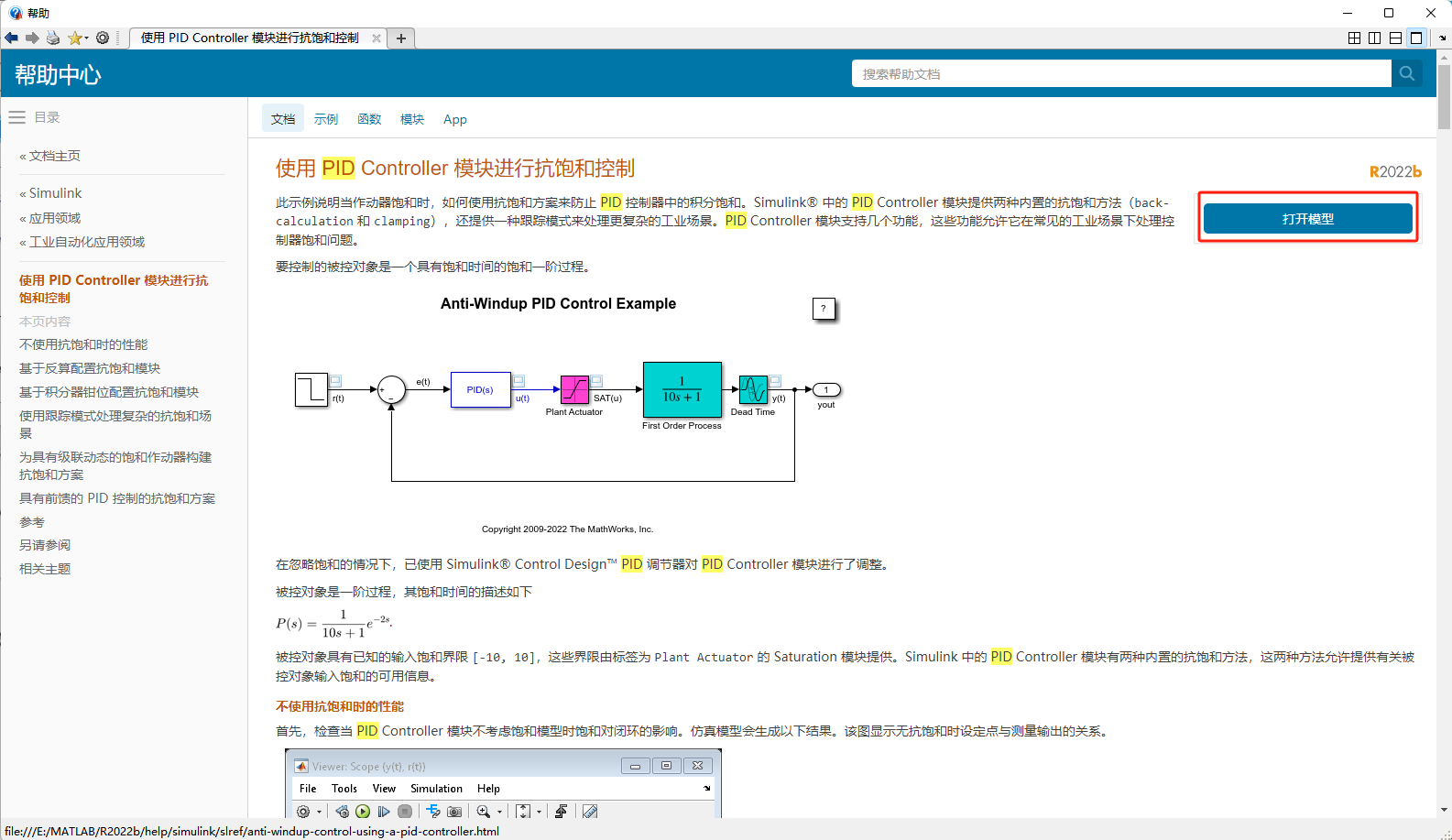Switch to single document layout
1452x840 pixels.
pyautogui.click(x=1416, y=38)
